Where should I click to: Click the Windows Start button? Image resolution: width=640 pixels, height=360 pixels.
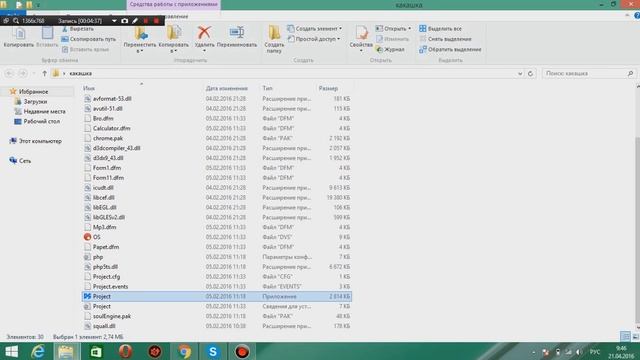pyautogui.click(x=11, y=351)
